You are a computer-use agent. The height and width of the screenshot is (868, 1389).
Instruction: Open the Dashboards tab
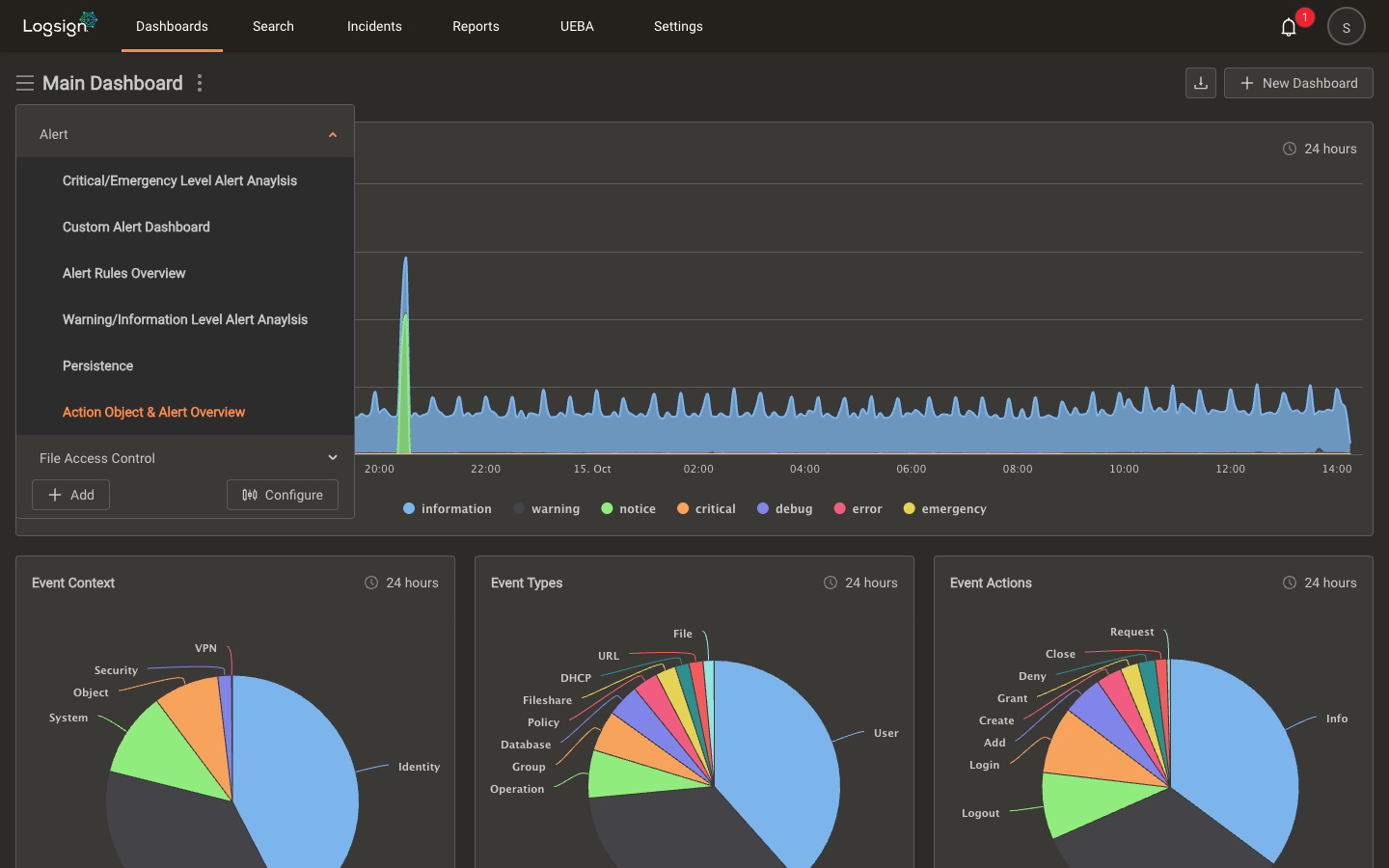(172, 26)
